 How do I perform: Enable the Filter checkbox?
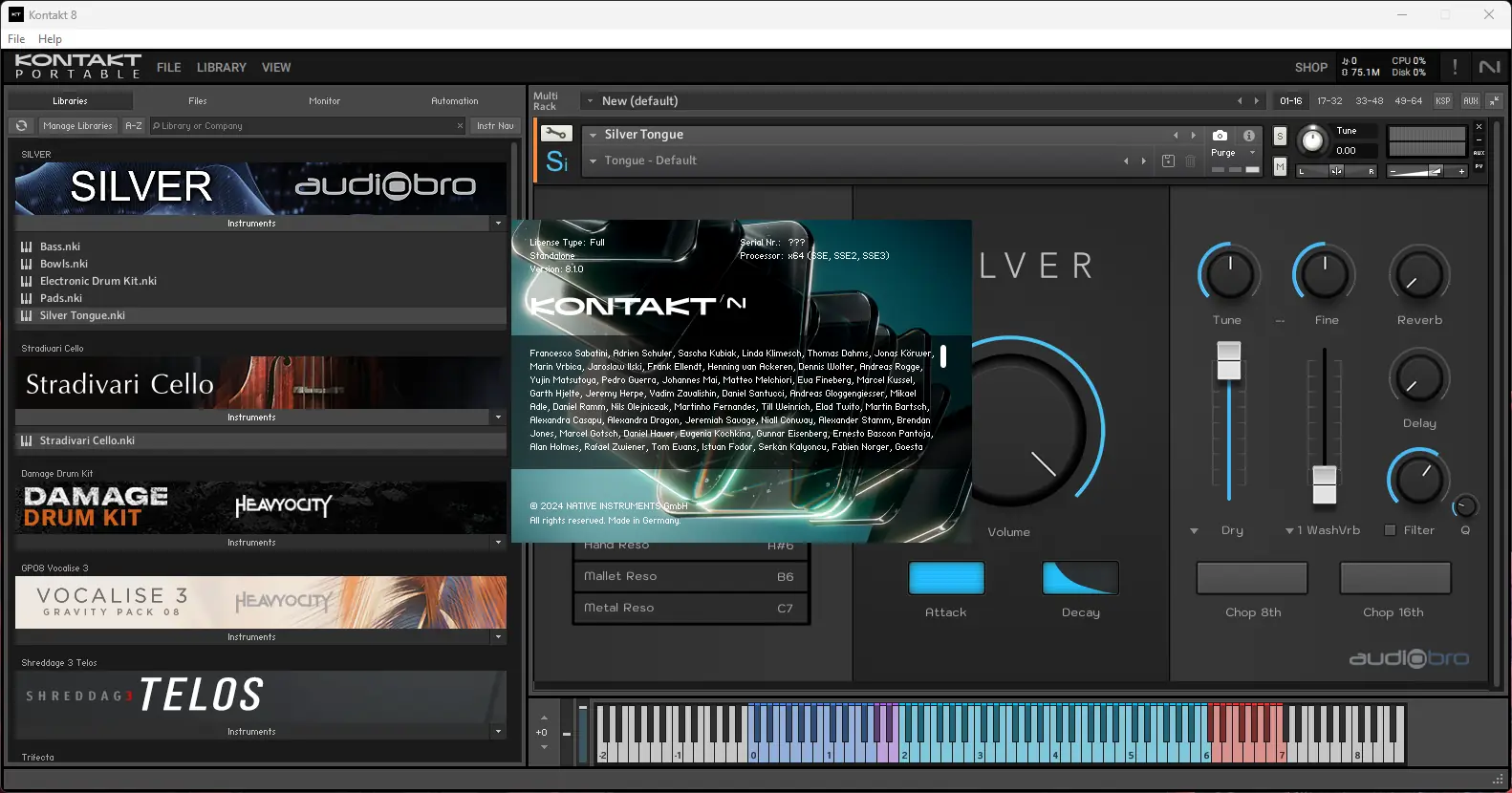pyautogui.click(x=1391, y=530)
